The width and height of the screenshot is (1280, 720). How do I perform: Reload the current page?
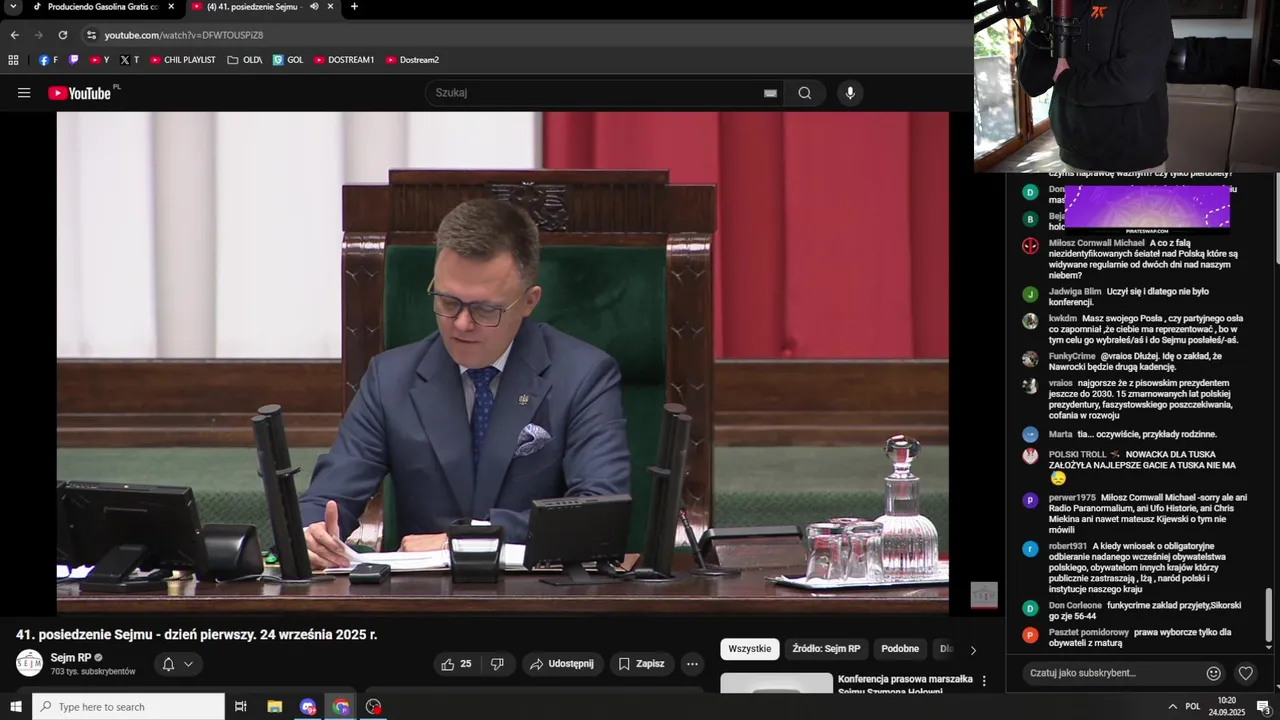coord(62,35)
